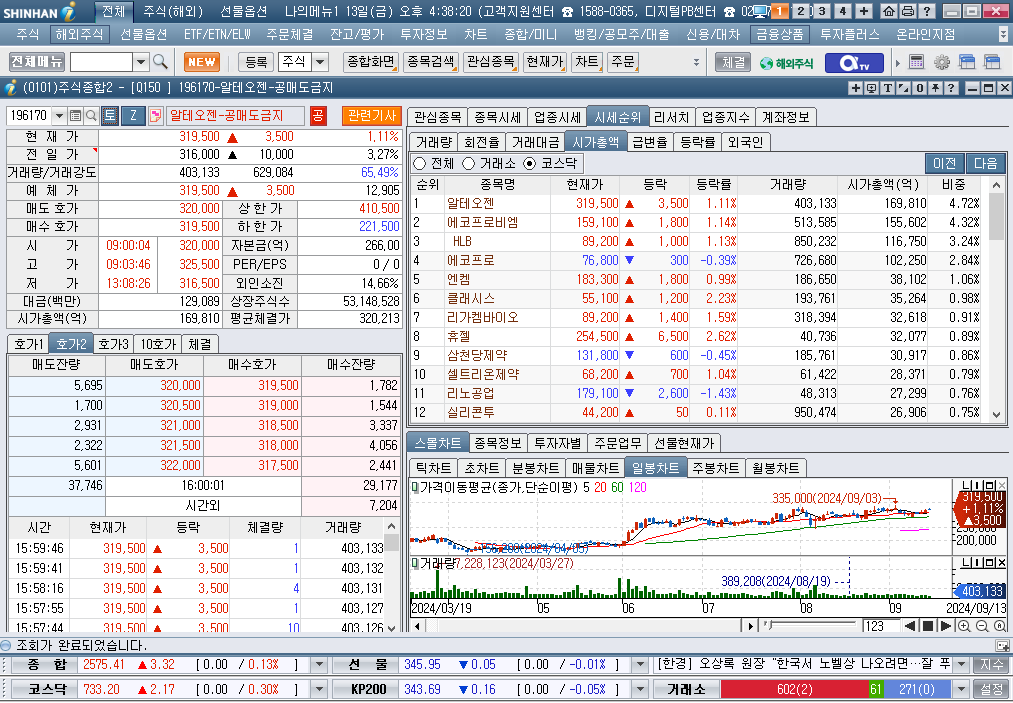The image size is (1013, 703).
Task: Open the 주식 type dropdown in toolbar
Action: tap(320, 62)
